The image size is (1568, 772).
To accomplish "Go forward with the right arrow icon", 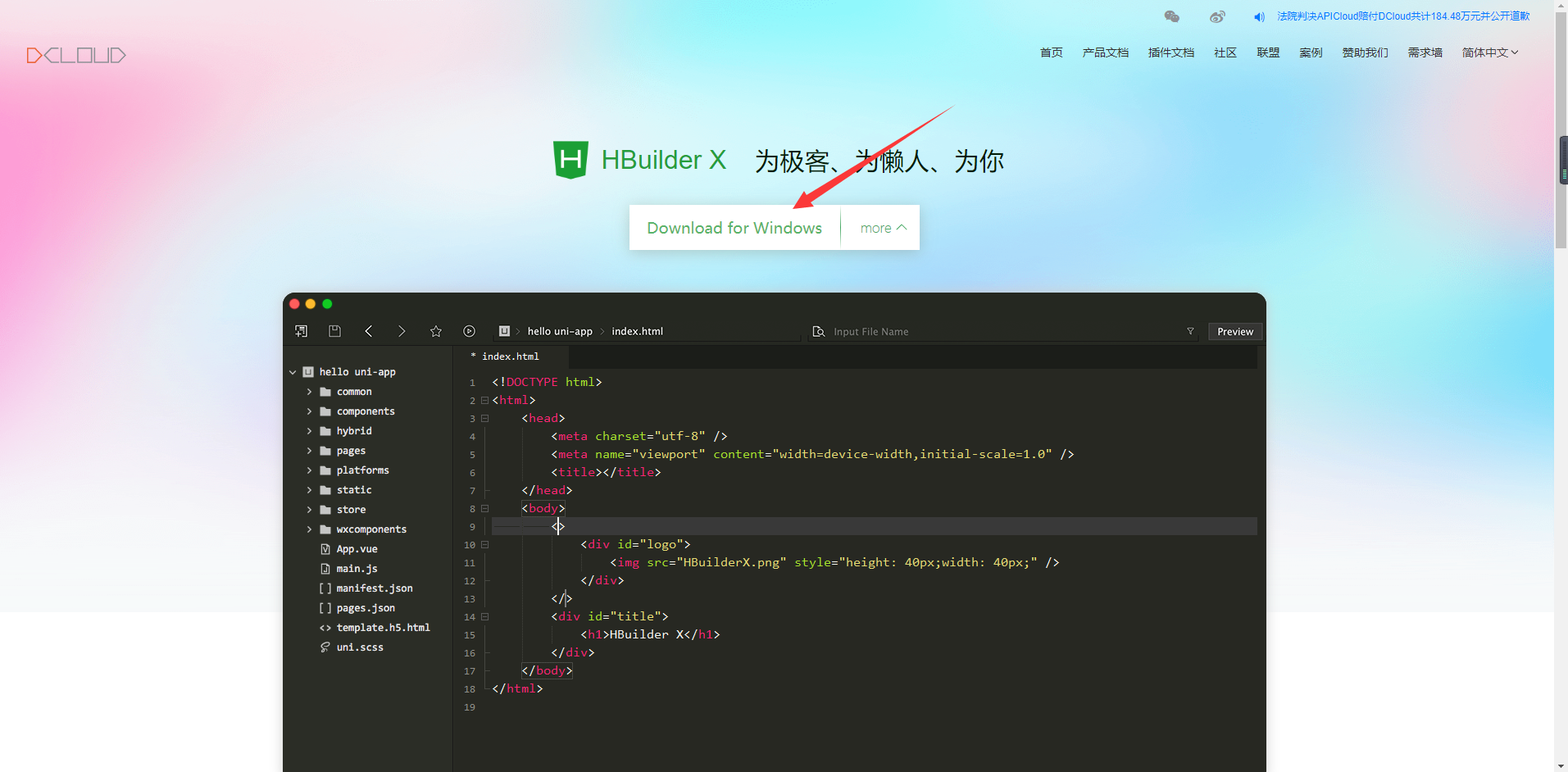I will pyautogui.click(x=402, y=331).
